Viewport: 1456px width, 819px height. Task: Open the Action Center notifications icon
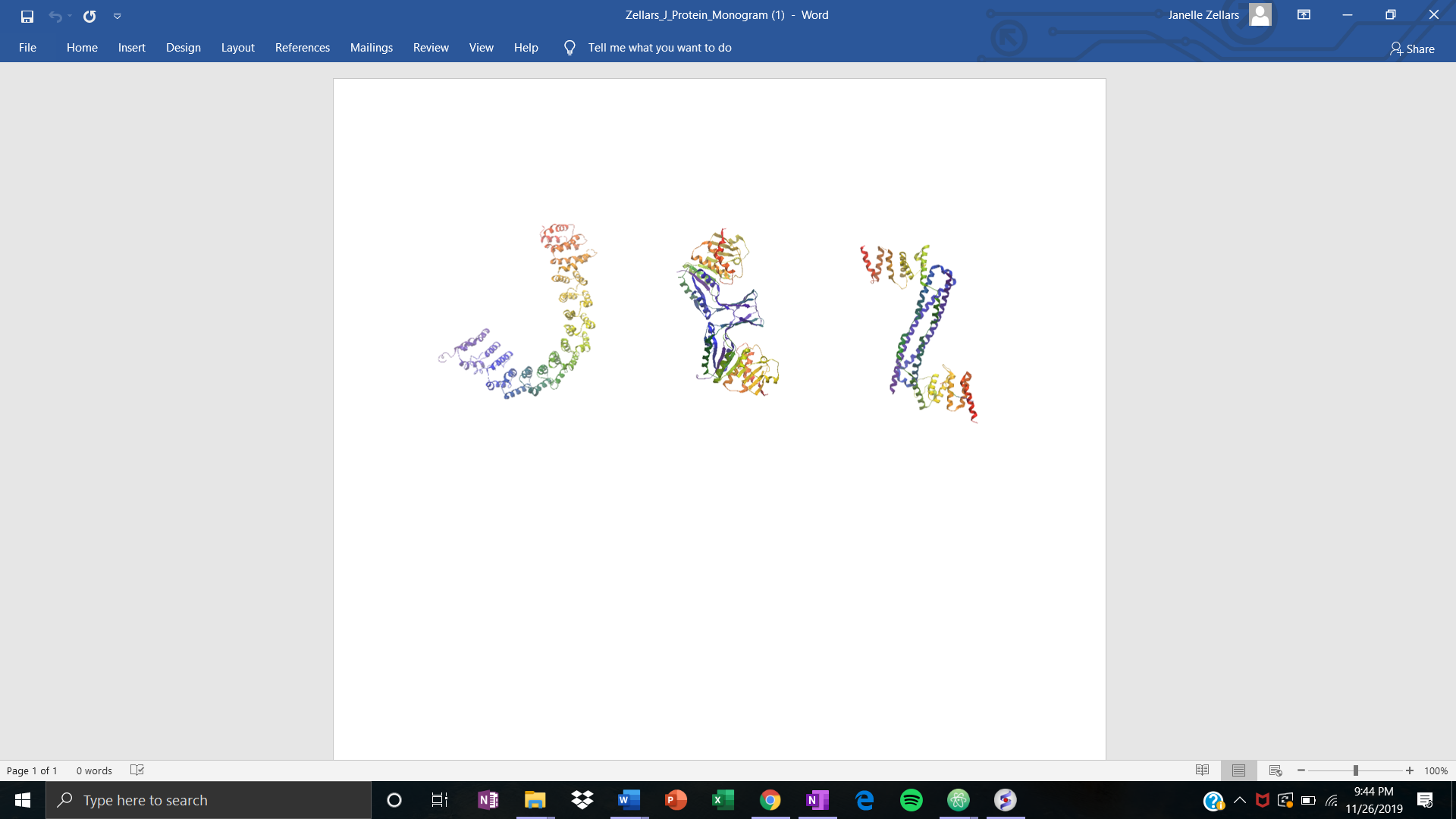tap(1425, 800)
